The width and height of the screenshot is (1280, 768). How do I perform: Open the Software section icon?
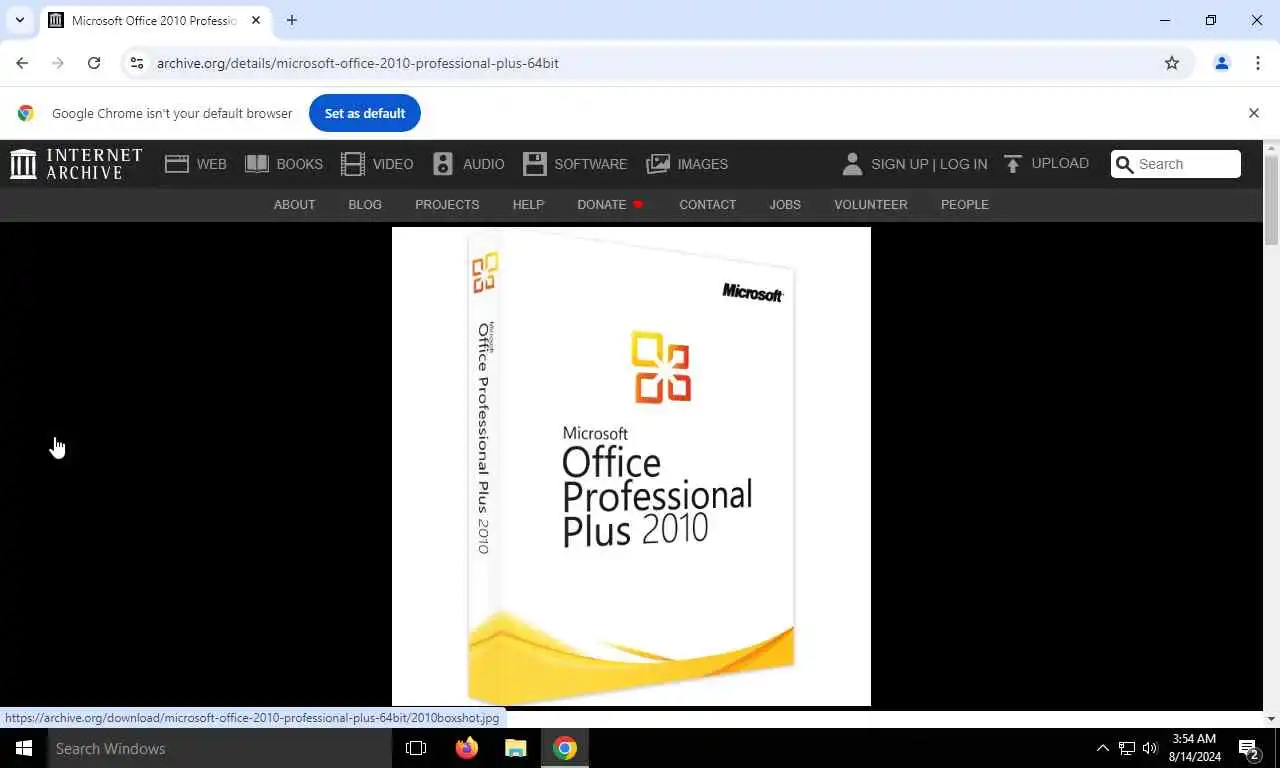point(535,164)
